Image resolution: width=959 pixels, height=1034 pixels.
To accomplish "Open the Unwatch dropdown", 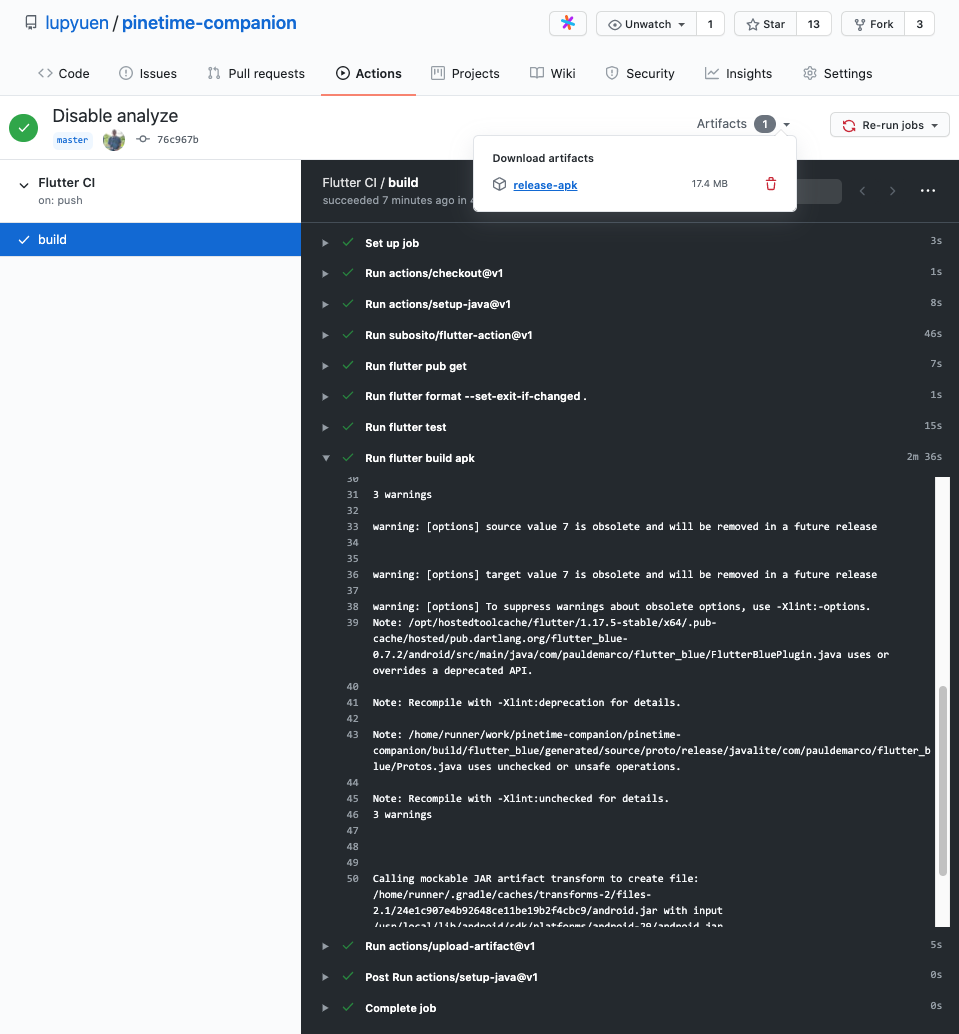I will point(646,24).
